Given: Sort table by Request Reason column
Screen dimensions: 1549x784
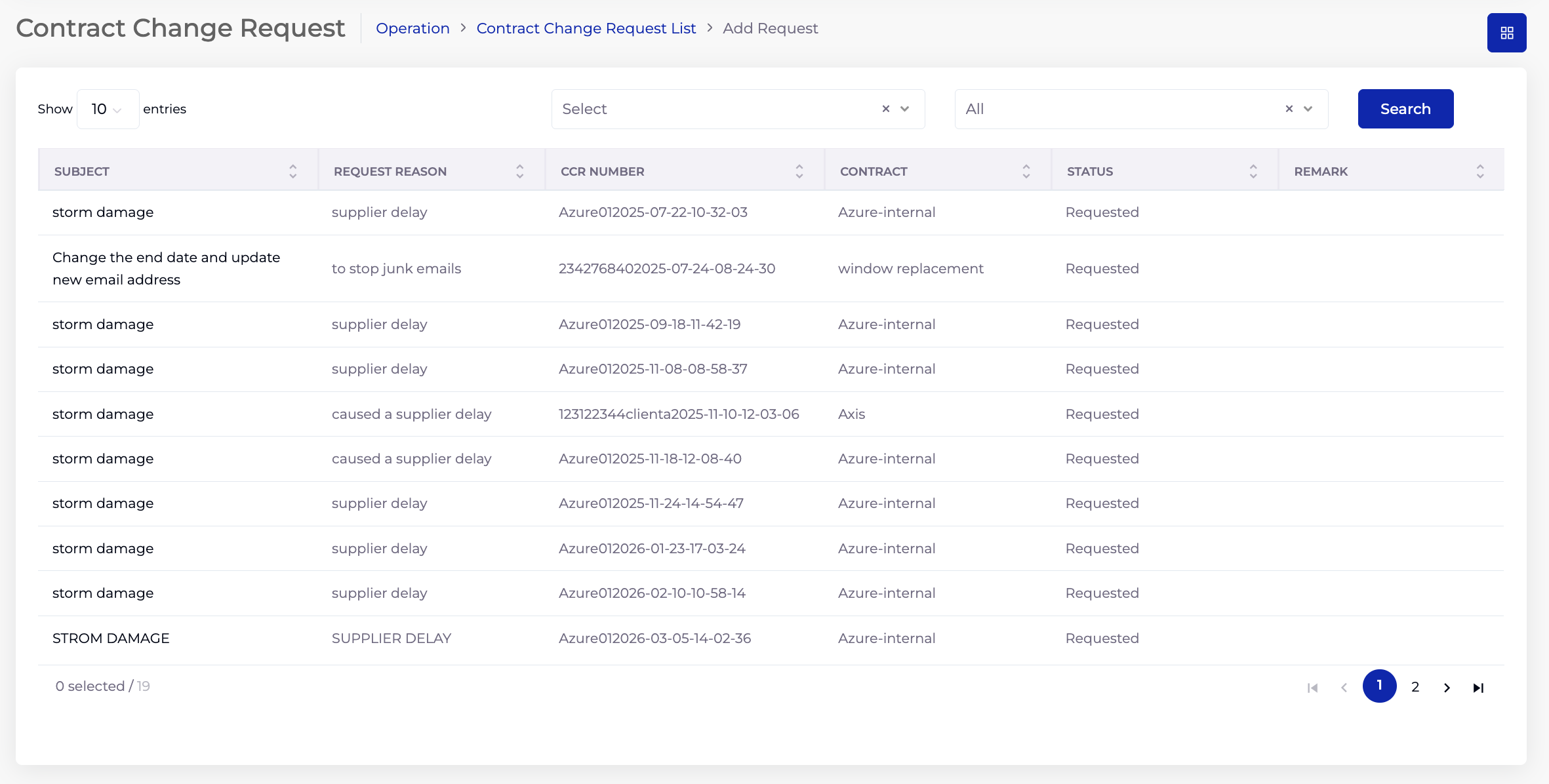Looking at the screenshot, I should click(519, 171).
